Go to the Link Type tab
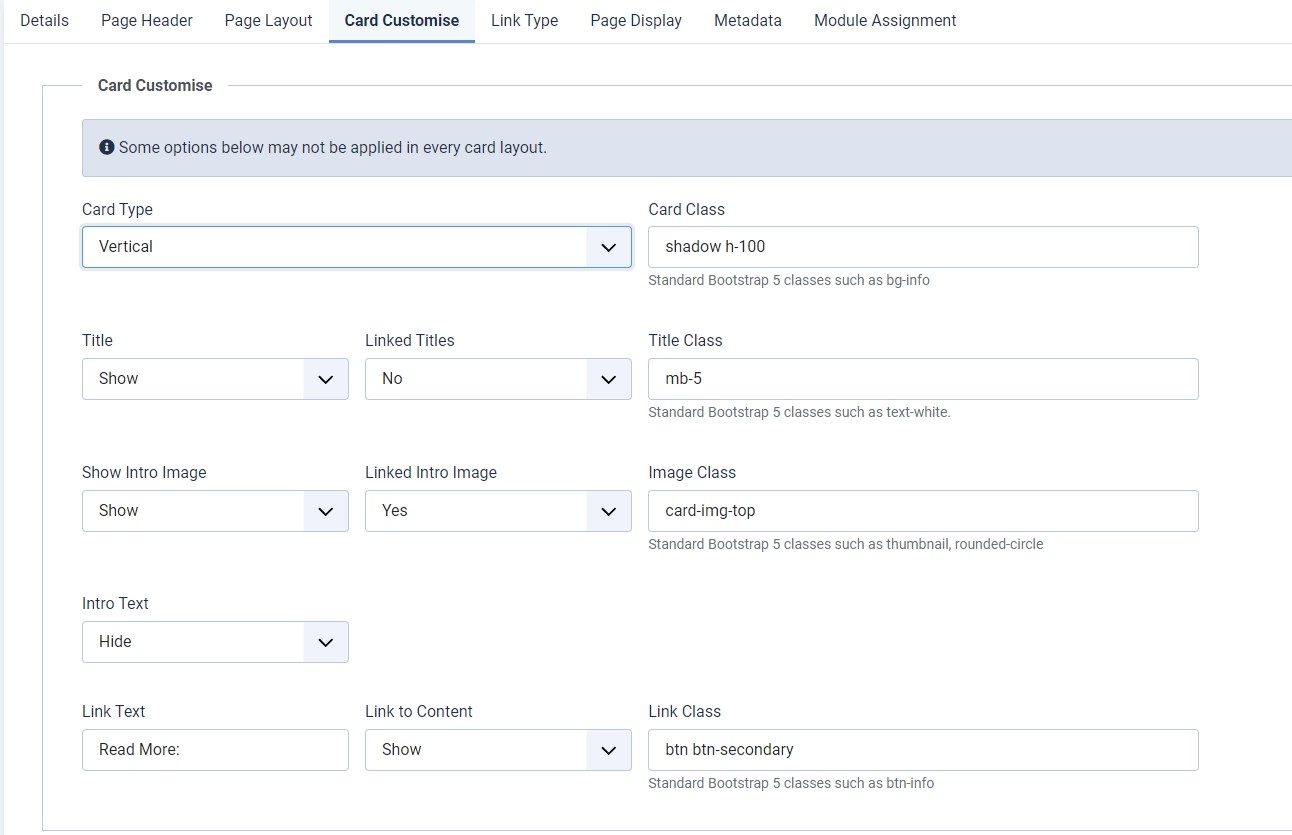Image resolution: width=1292 pixels, height=835 pixels. coord(525,20)
